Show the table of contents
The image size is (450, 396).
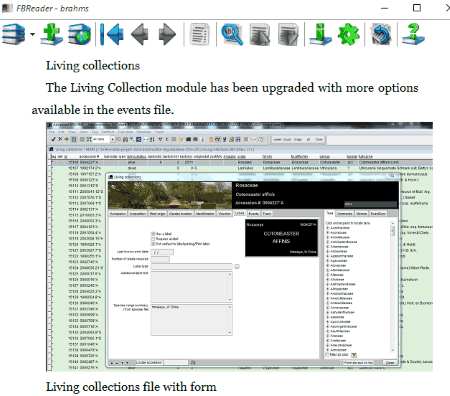200,34
